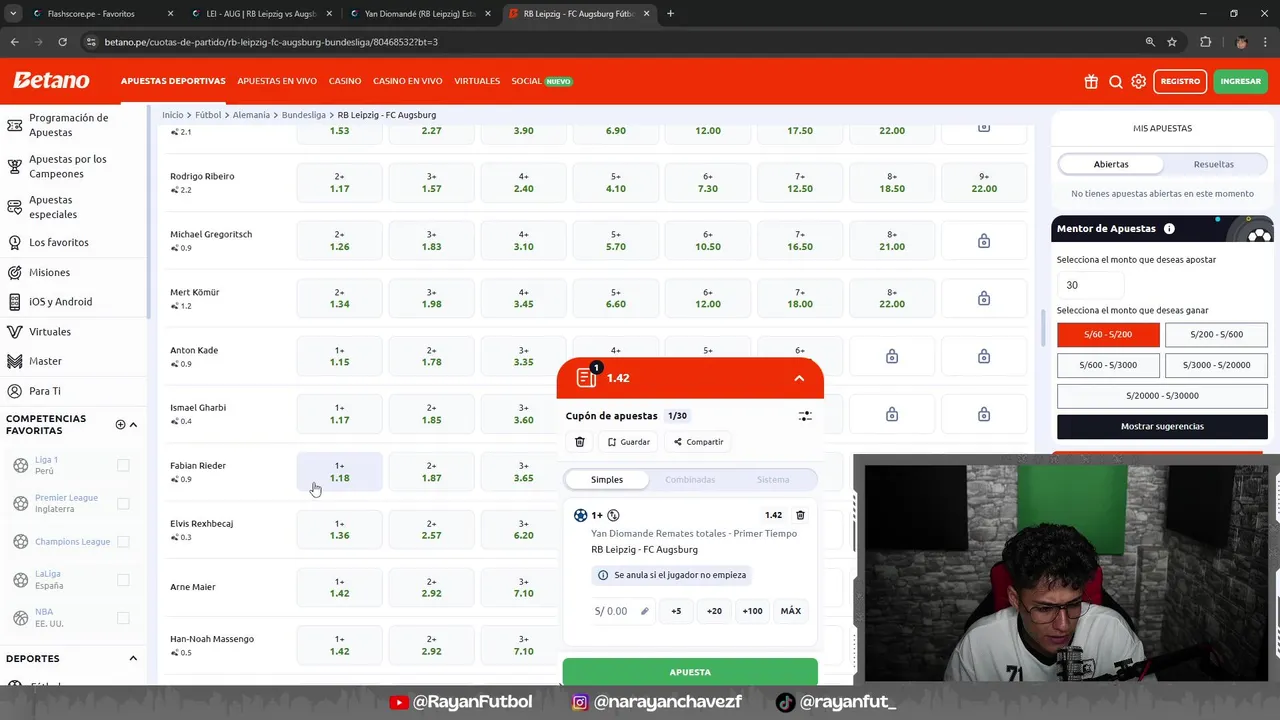This screenshot has height=720, width=1280.
Task: Check the Champions League checkbox
Action: [x=123, y=542]
